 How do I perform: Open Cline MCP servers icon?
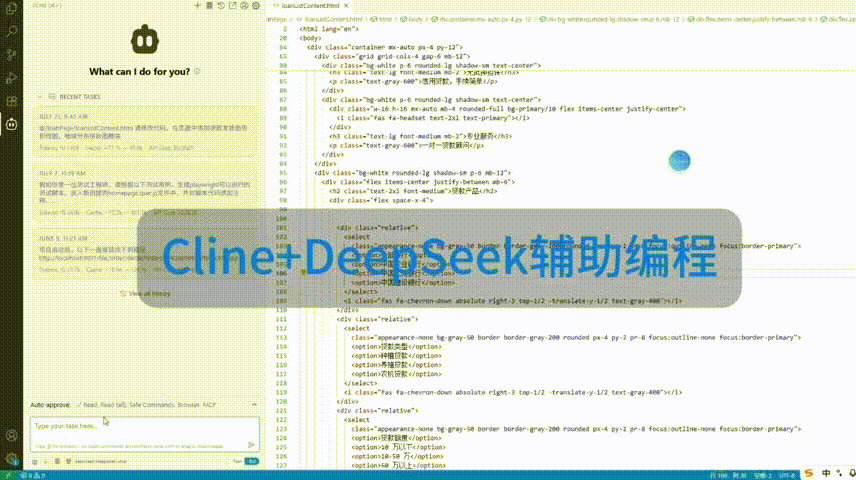click(x=209, y=5)
